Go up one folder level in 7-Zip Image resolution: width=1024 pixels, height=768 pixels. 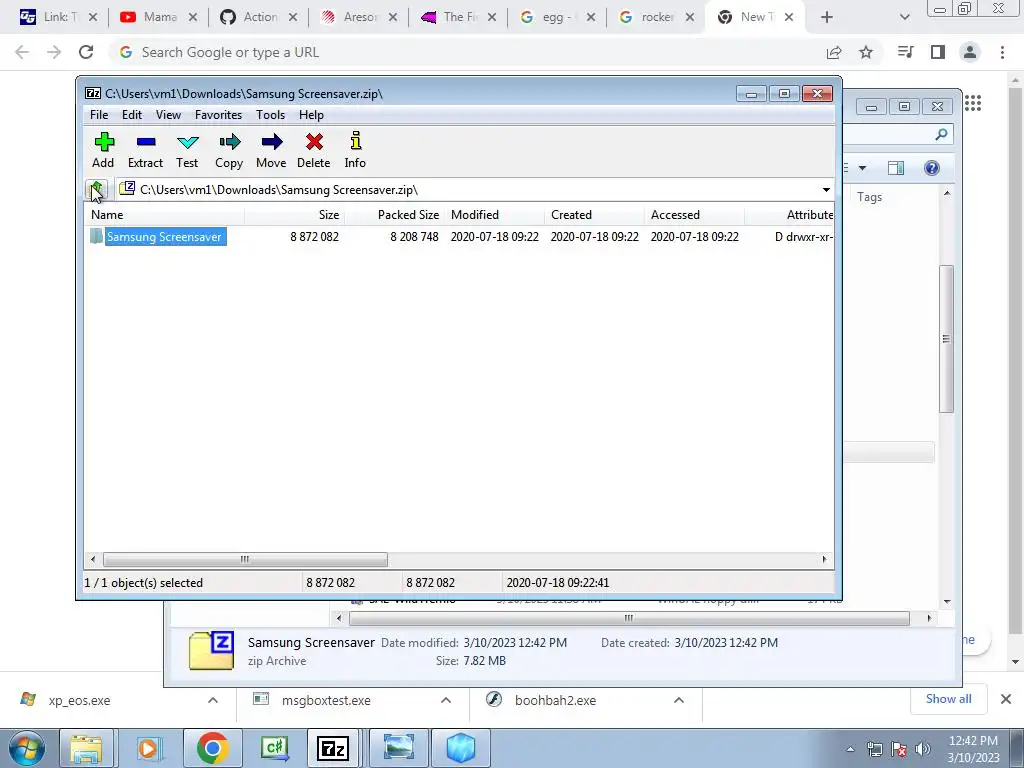point(97,190)
